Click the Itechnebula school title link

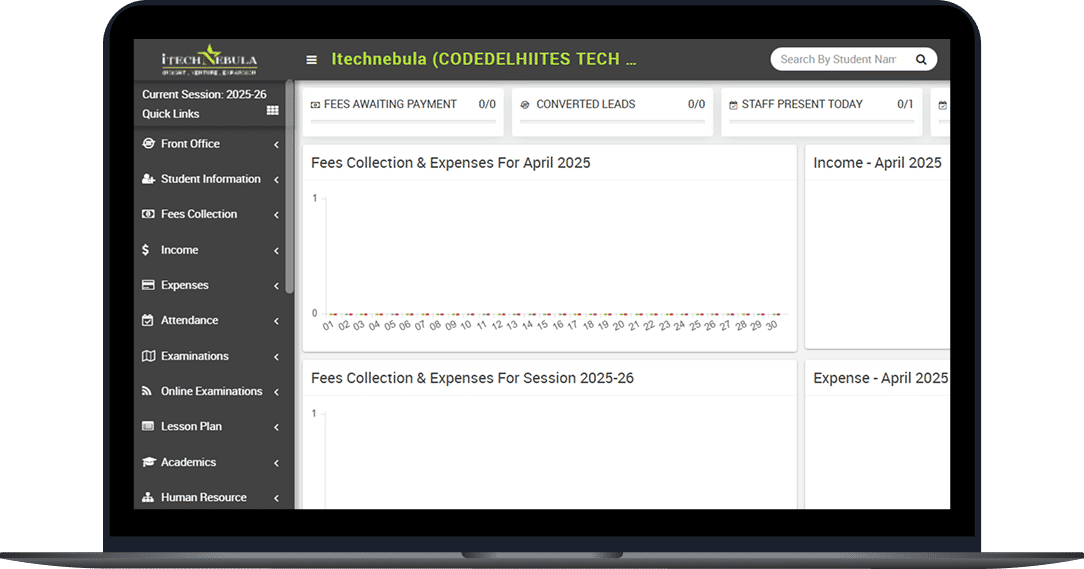(483, 59)
